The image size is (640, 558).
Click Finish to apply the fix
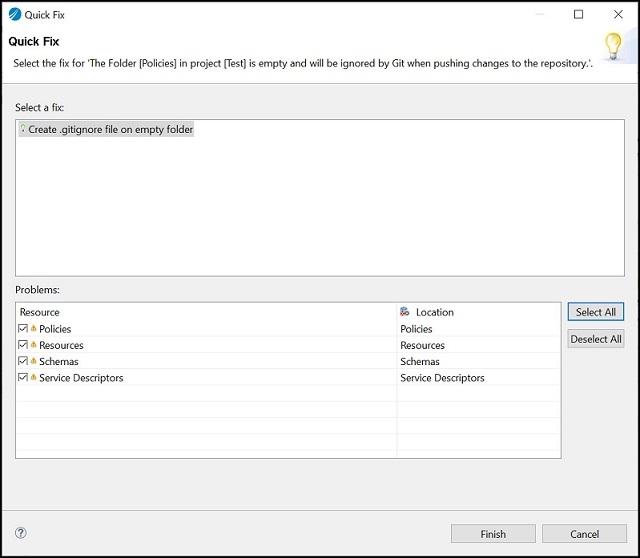click(x=493, y=534)
